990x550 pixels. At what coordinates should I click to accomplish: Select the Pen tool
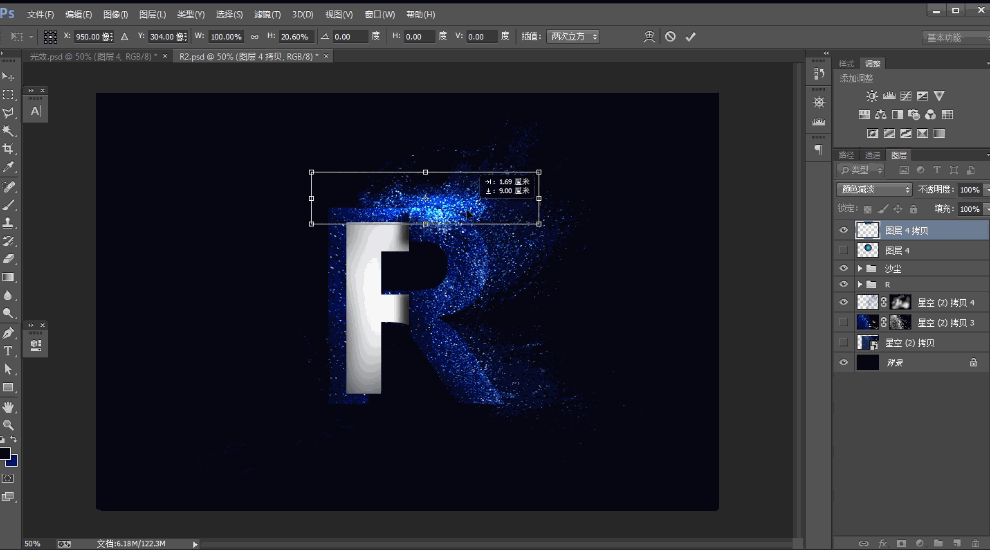(8, 333)
